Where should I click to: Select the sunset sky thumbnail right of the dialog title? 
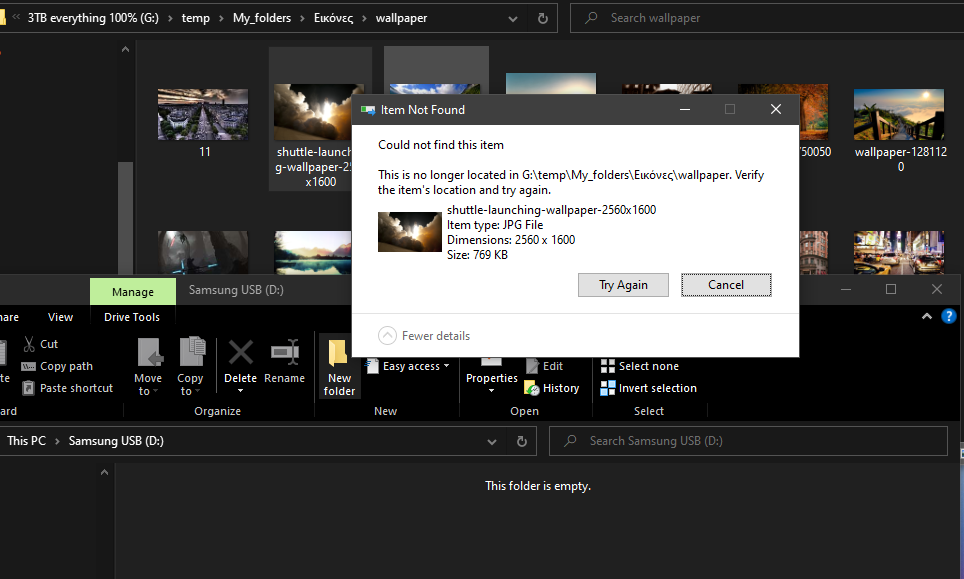tap(551, 83)
